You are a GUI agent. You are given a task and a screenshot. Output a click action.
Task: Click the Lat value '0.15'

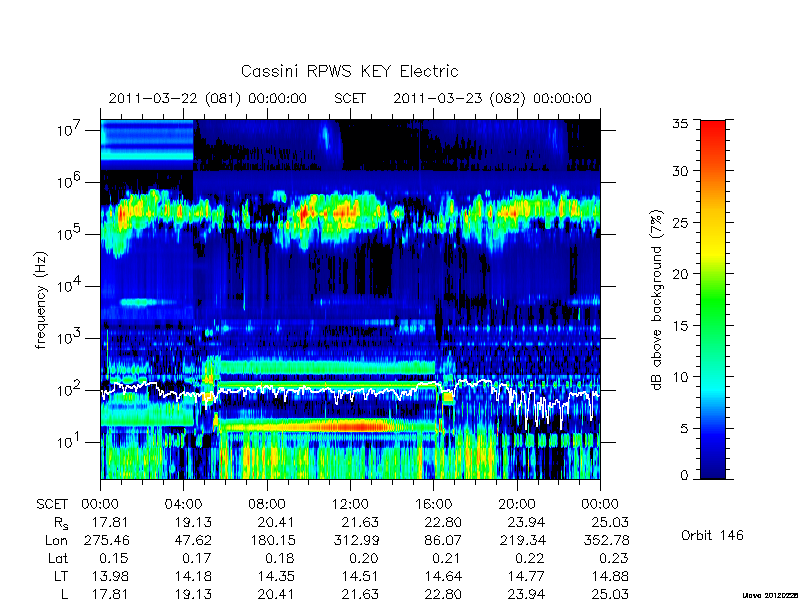tap(114, 558)
